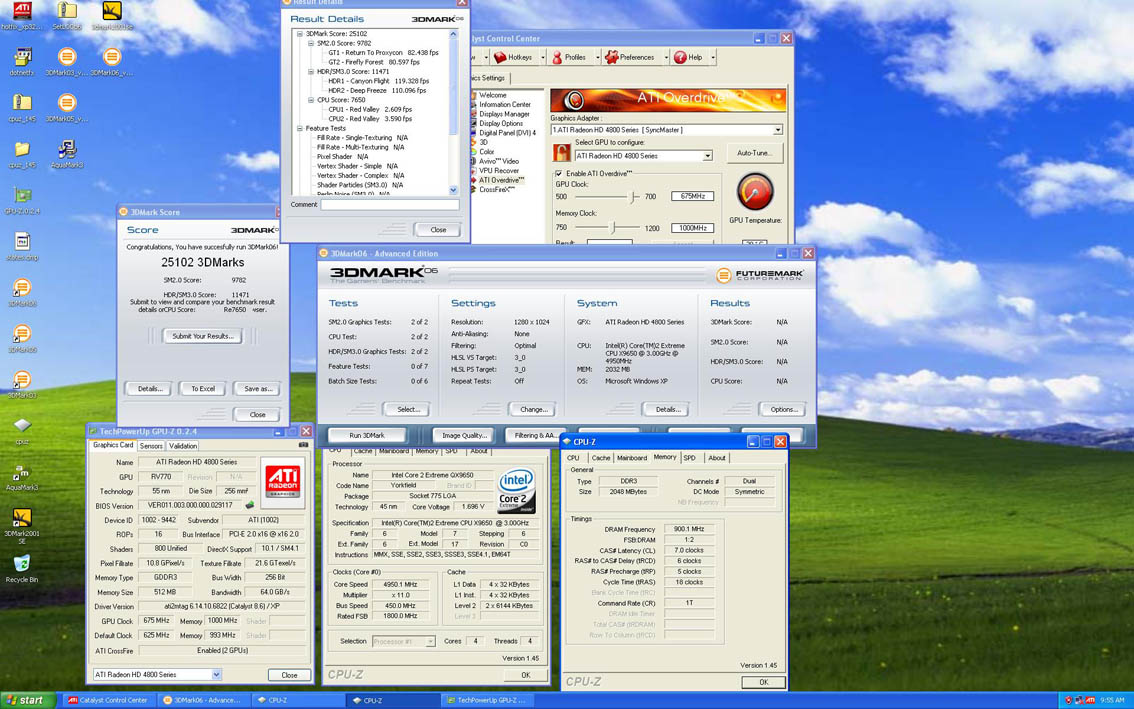The height and width of the screenshot is (709, 1134).
Task: Adjust the Memory Clock slider
Action: pyautogui.click(x=613, y=228)
